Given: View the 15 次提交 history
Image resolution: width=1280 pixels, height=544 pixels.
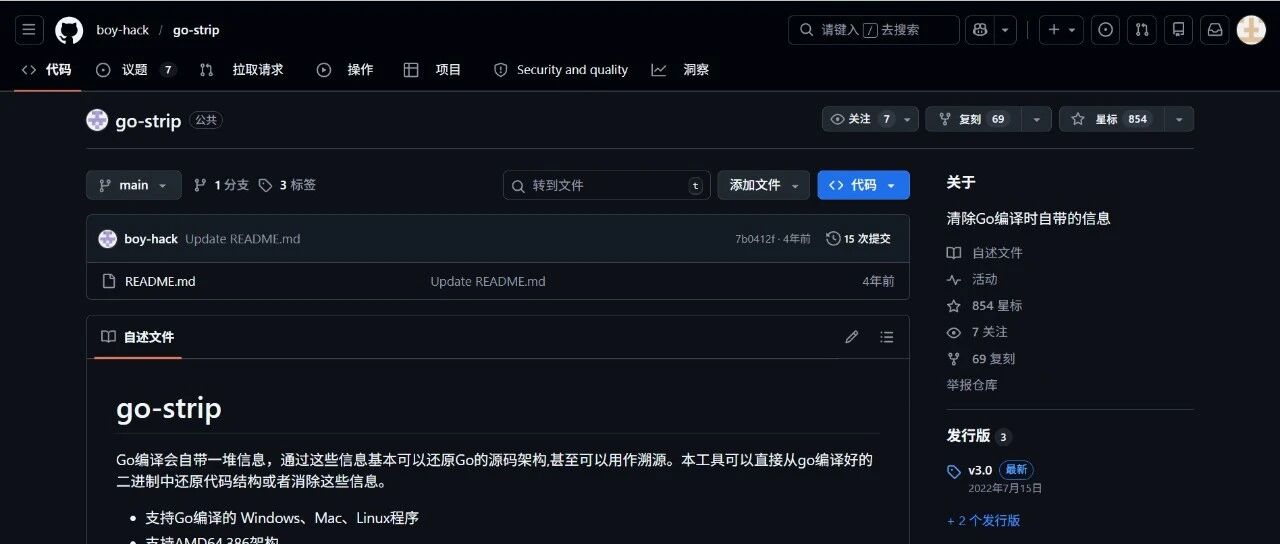Looking at the screenshot, I should click(x=859, y=239).
